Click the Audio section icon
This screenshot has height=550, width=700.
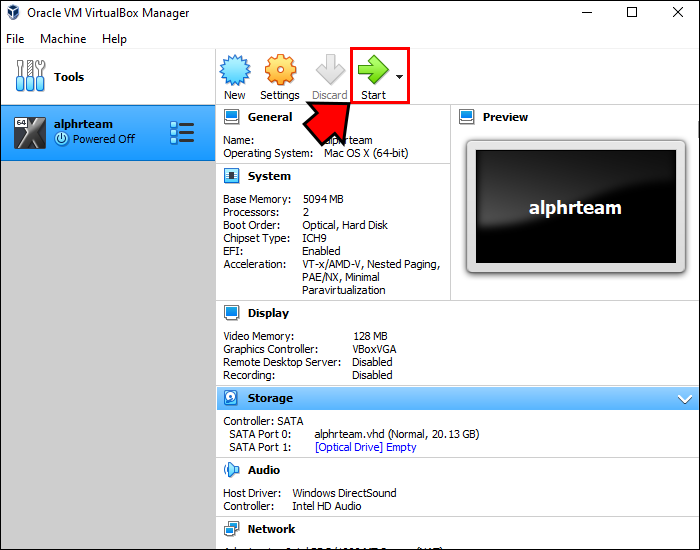[231, 470]
